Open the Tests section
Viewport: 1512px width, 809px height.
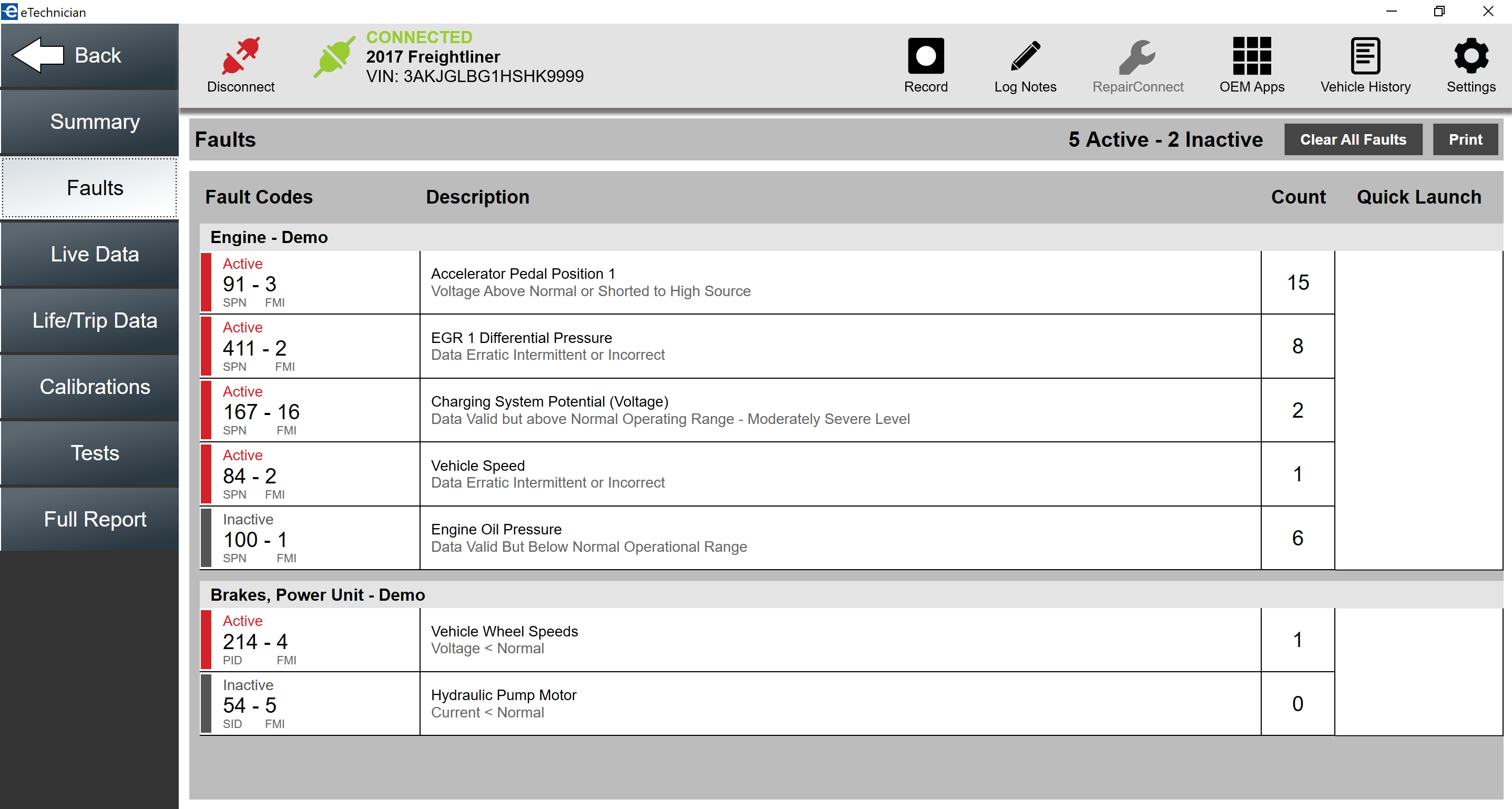point(89,453)
